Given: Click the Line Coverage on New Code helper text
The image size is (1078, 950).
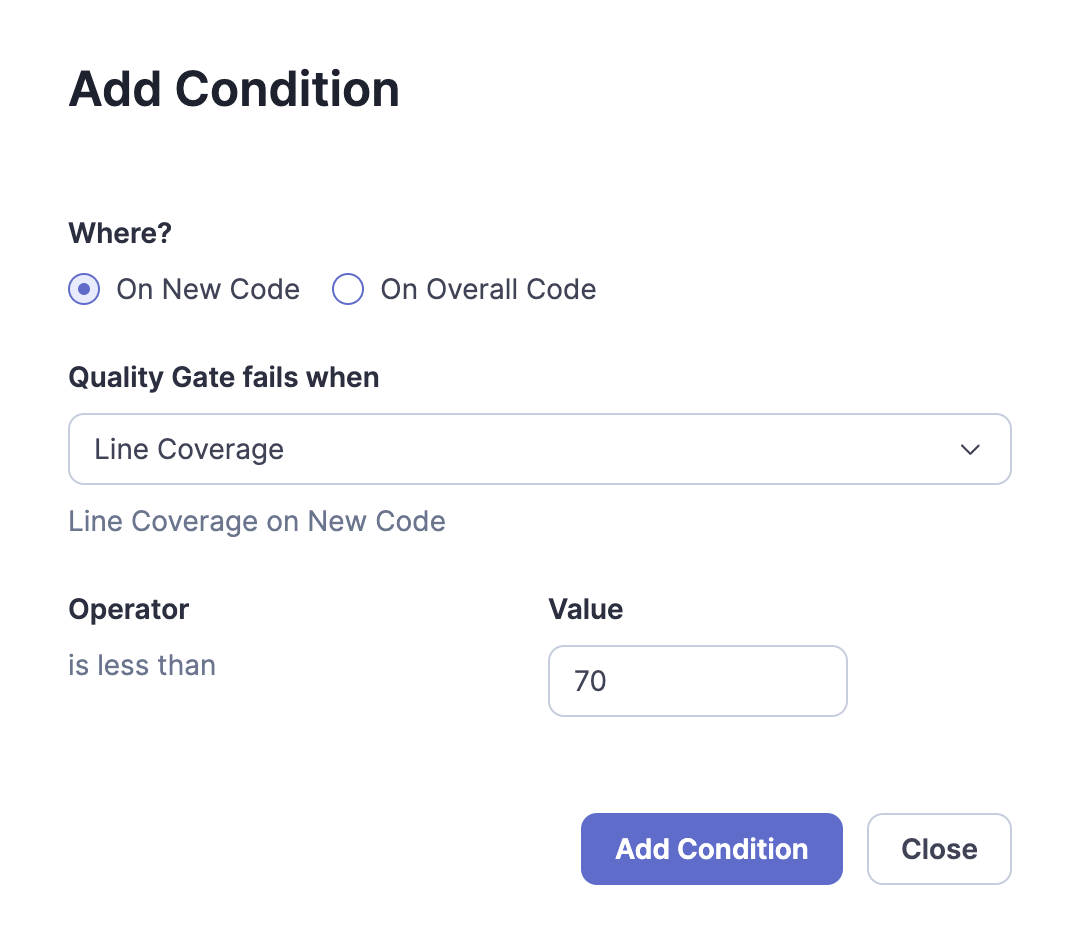Looking at the screenshot, I should pos(256,521).
